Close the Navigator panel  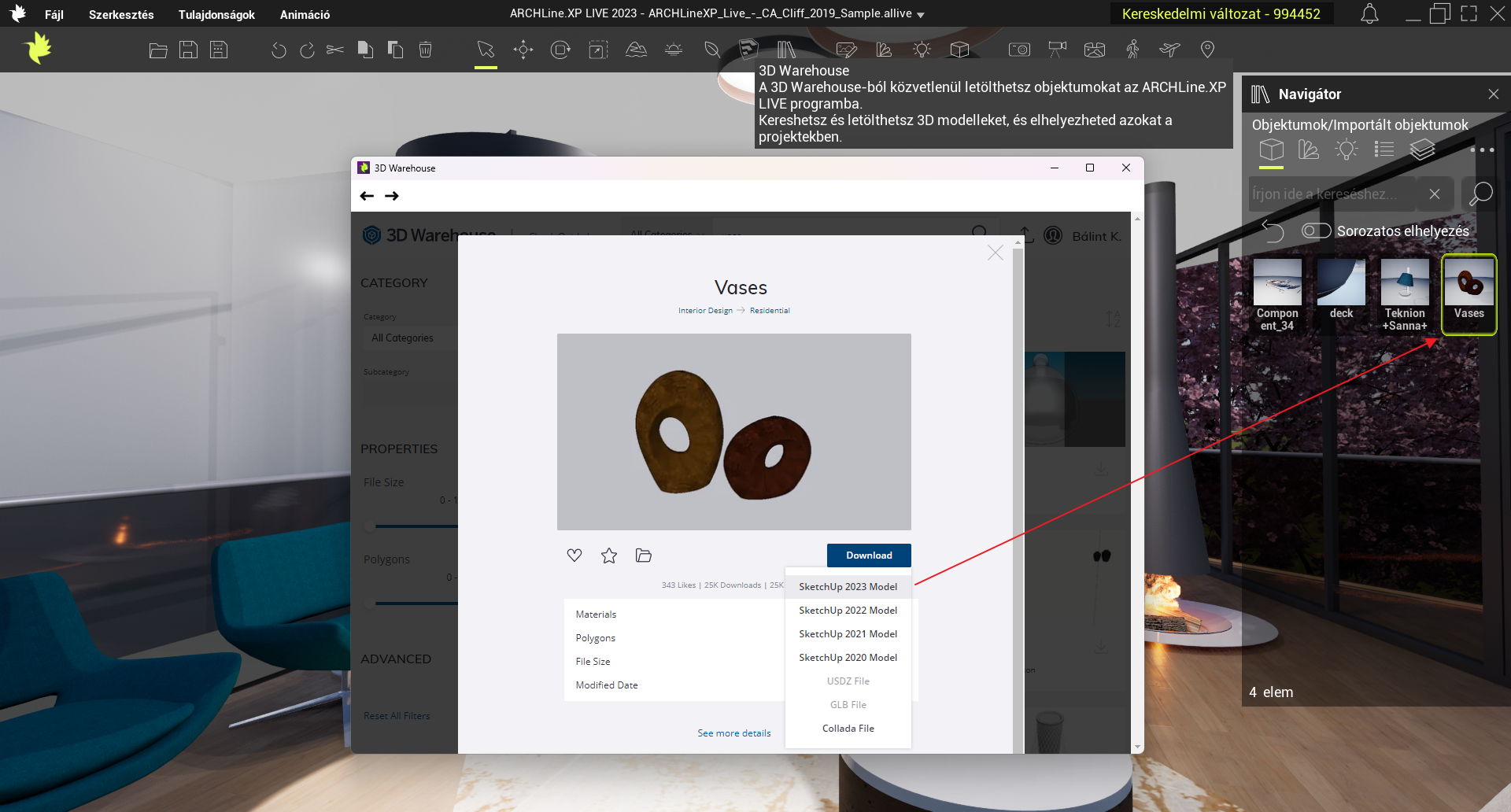tap(1494, 94)
